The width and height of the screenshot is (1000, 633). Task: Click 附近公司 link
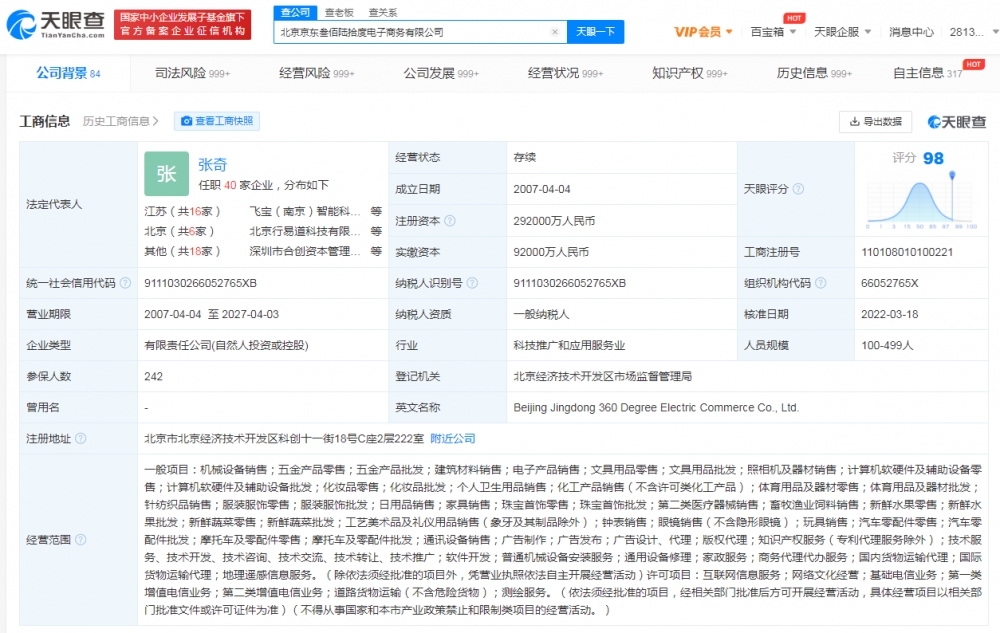[453, 439]
